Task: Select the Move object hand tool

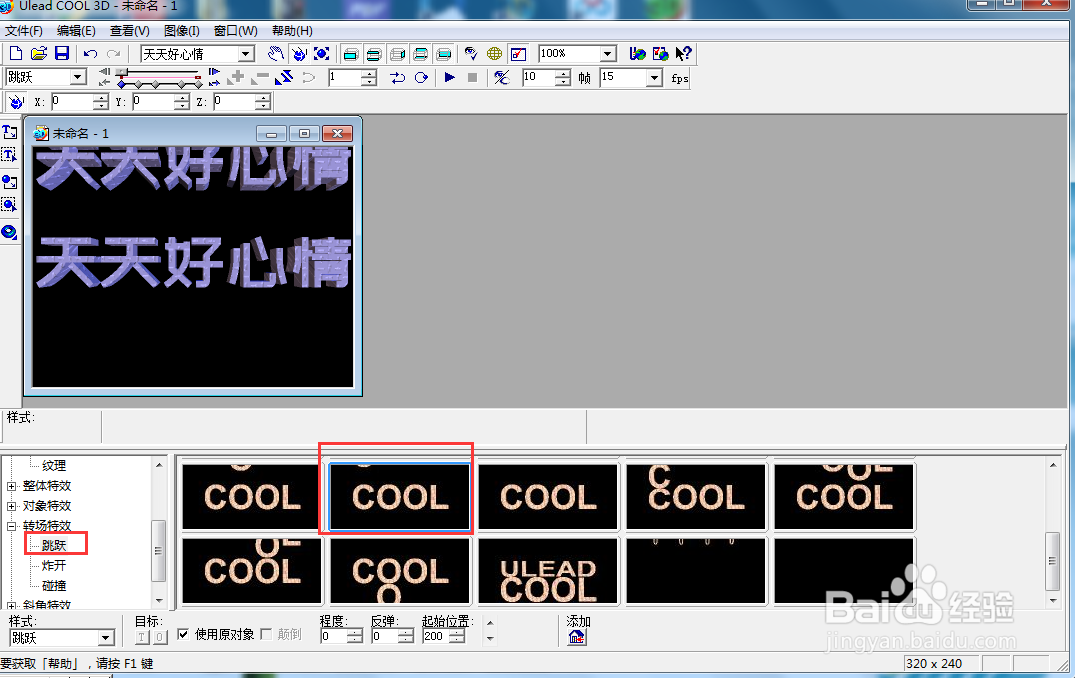Action: (x=276, y=53)
